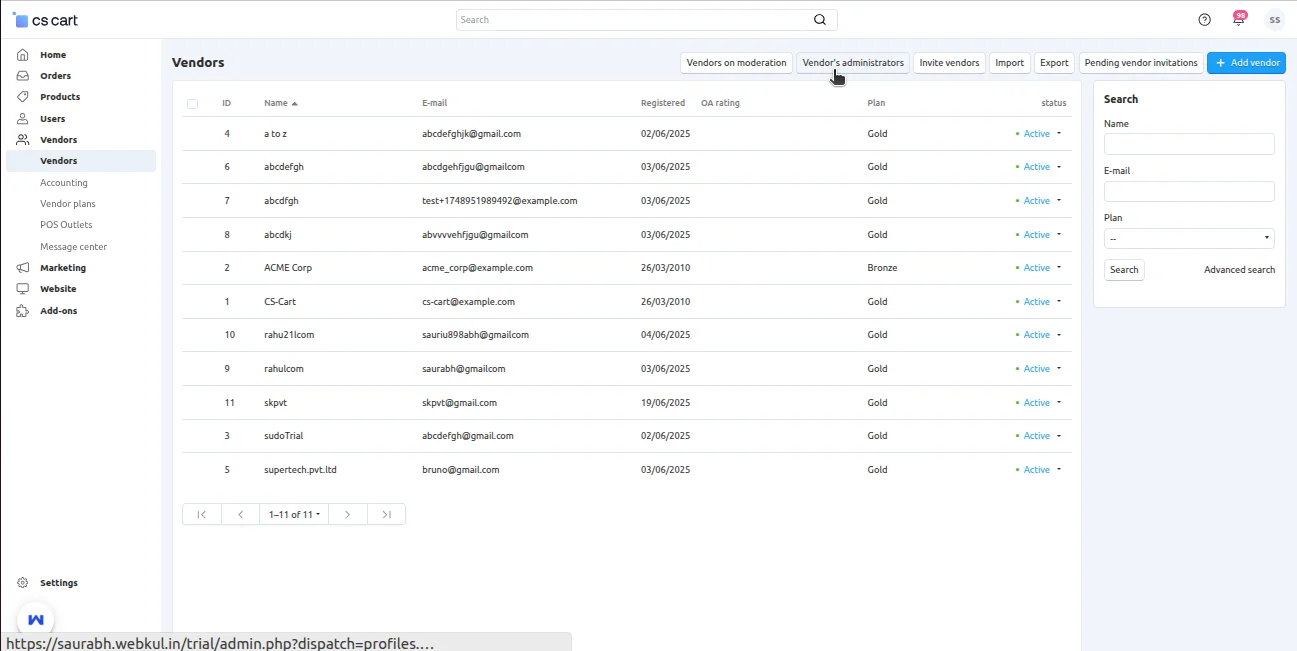Open the Settings gear
The image size is (1297, 651).
[21, 582]
